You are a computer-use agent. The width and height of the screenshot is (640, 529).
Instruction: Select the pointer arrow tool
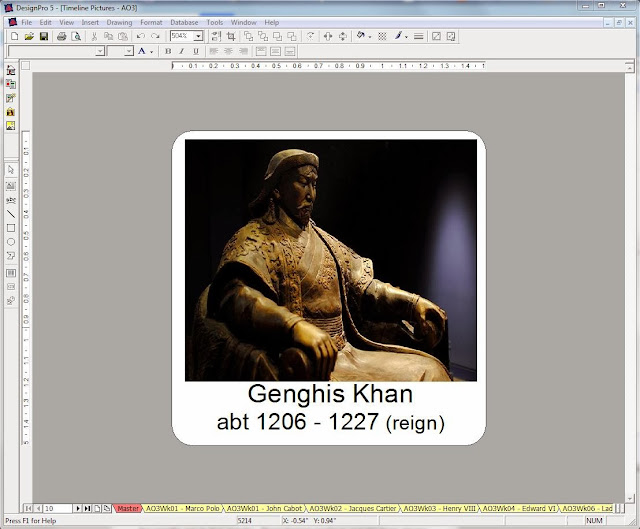click(x=11, y=169)
